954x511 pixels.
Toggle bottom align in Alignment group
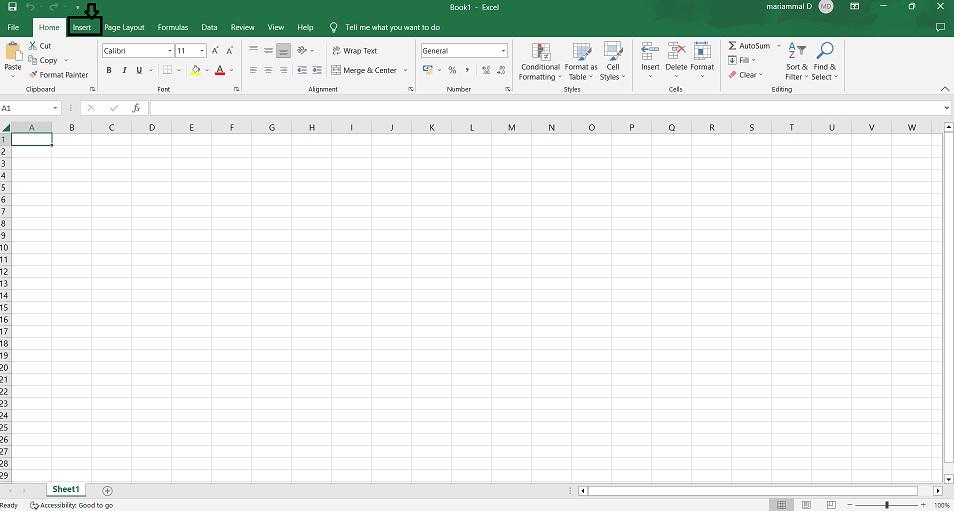(x=283, y=51)
